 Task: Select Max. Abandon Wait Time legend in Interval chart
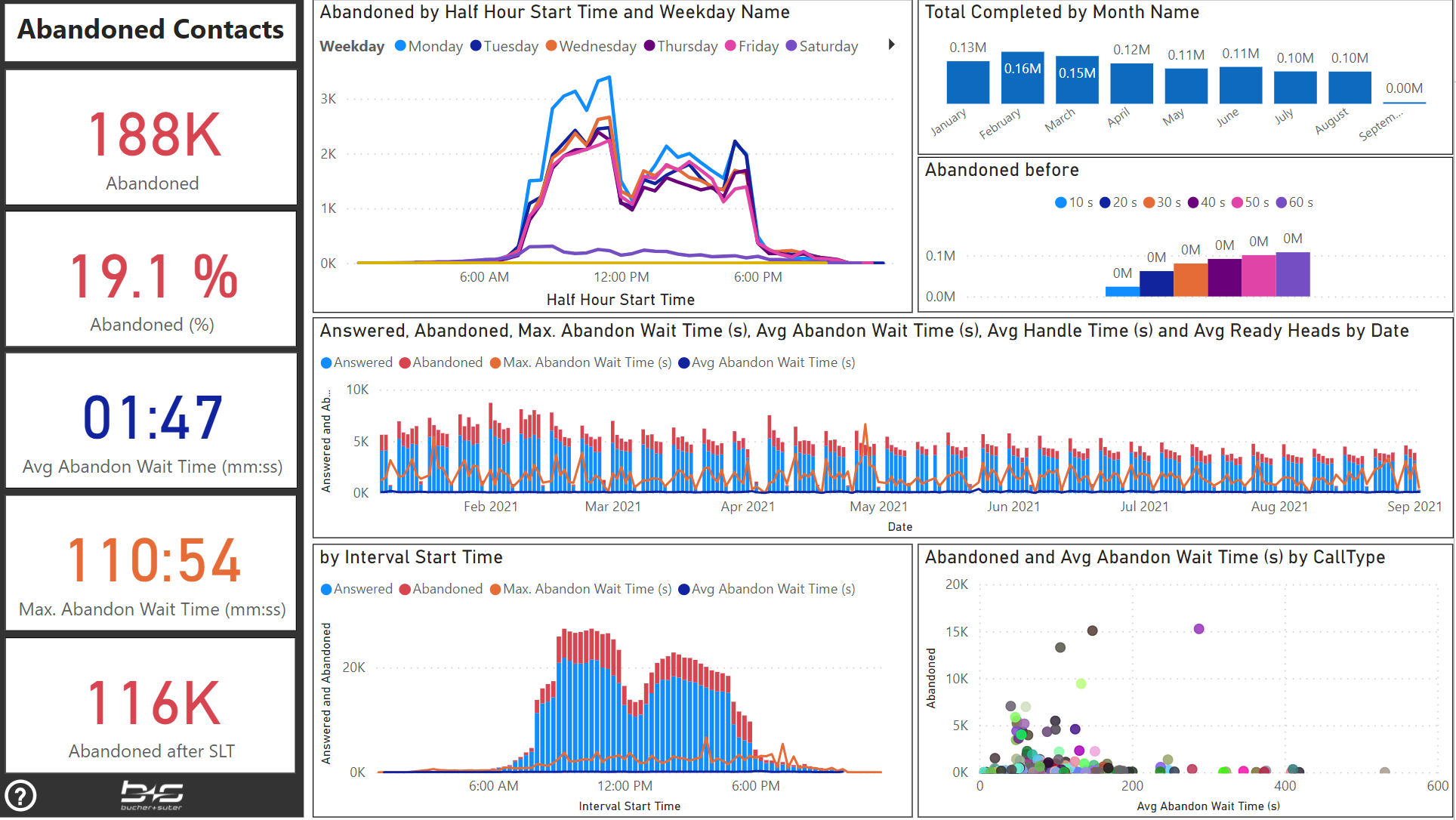[581, 589]
